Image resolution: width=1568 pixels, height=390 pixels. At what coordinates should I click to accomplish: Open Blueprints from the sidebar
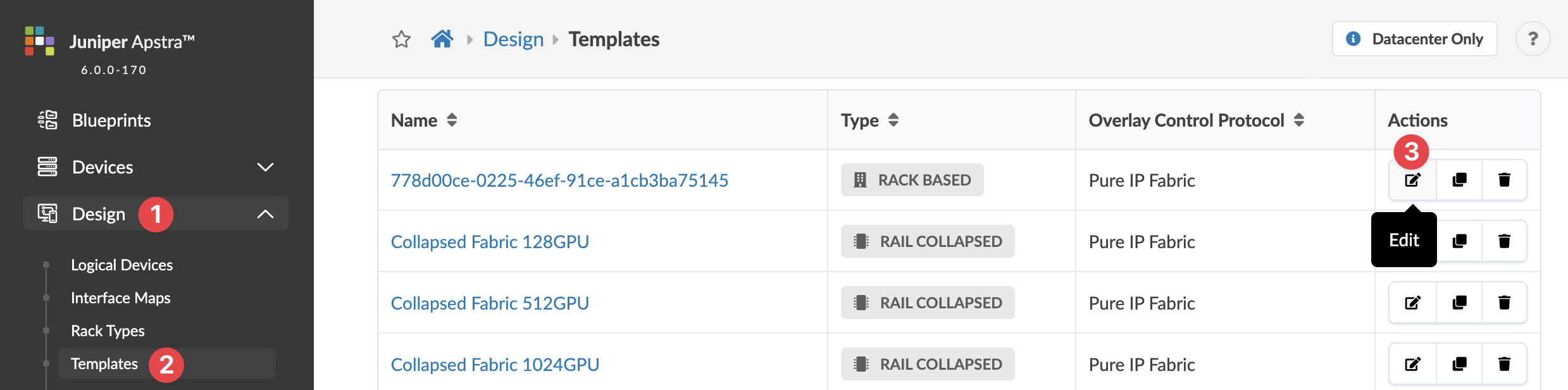click(x=111, y=120)
